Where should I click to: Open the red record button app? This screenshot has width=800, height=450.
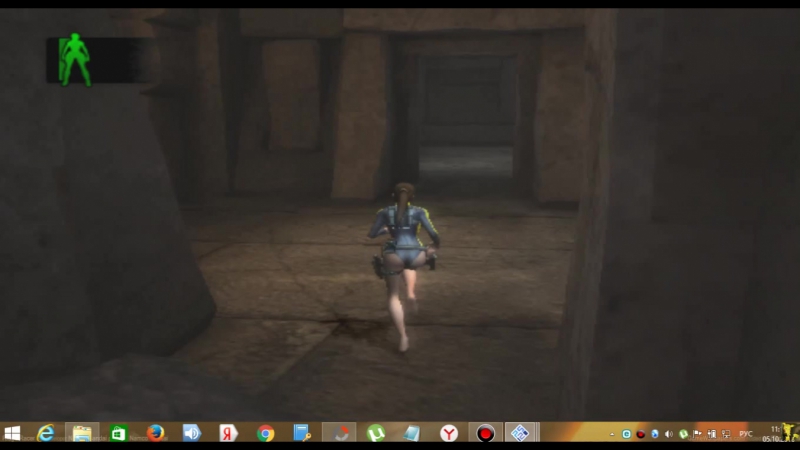click(485, 434)
